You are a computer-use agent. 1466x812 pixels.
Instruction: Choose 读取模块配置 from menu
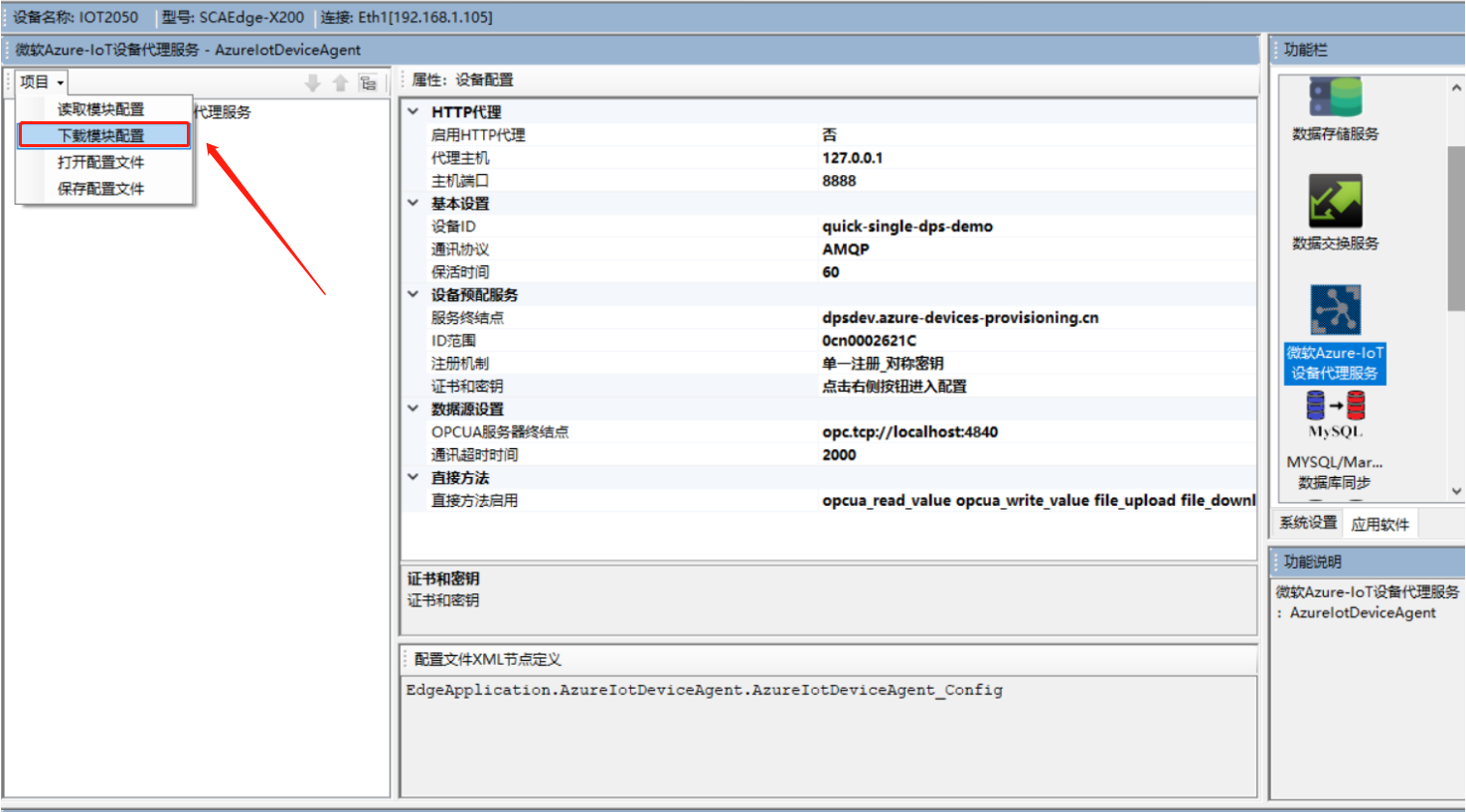pos(100,109)
